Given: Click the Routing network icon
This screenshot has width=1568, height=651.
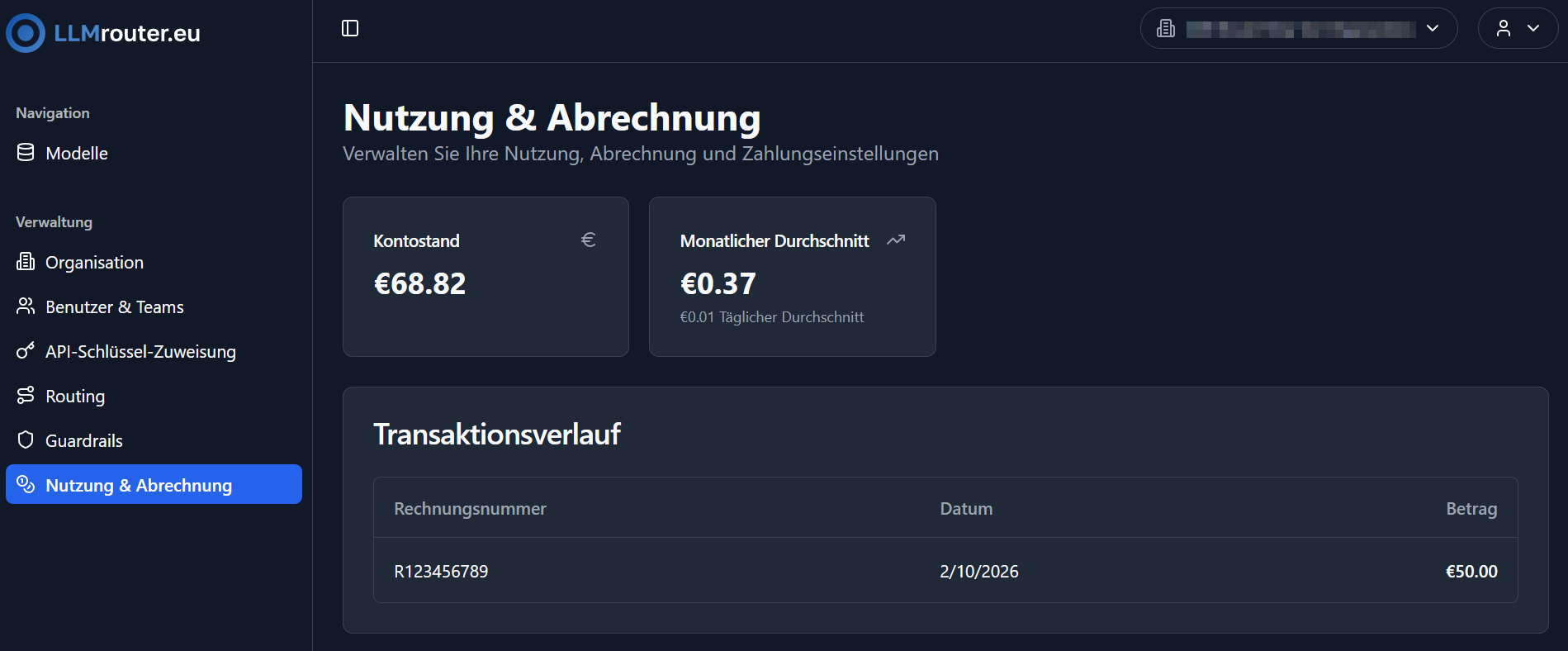Looking at the screenshot, I should coord(25,395).
